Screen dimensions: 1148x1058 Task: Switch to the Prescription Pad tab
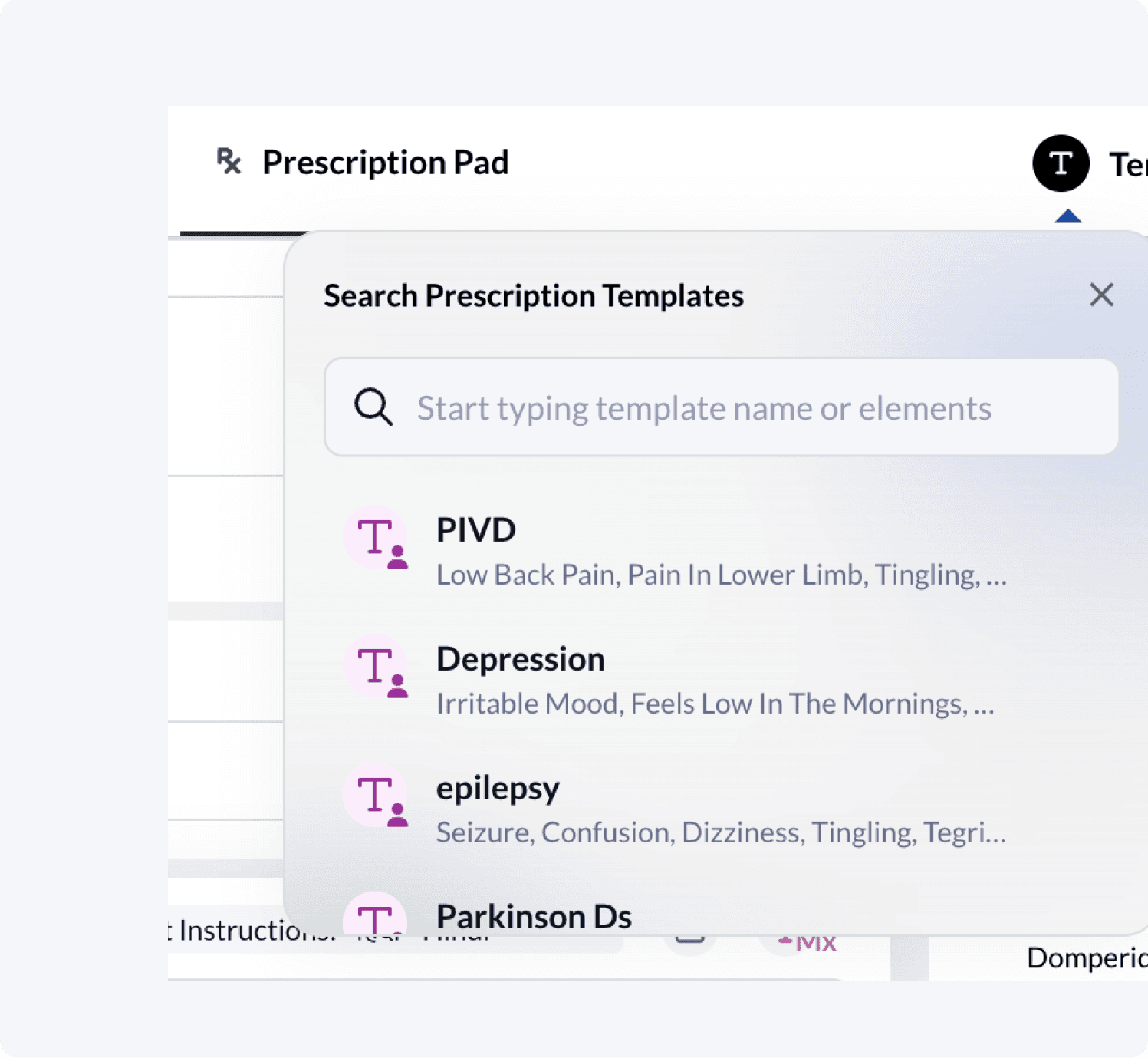(x=384, y=162)
